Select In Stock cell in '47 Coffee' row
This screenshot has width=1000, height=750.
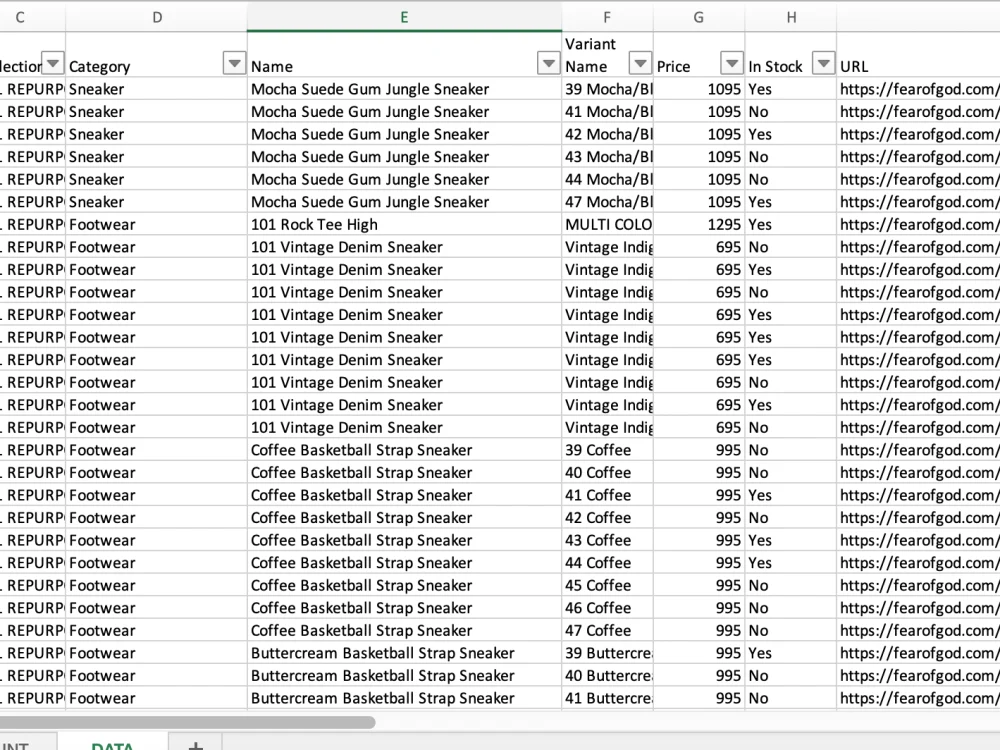(791, 631)
